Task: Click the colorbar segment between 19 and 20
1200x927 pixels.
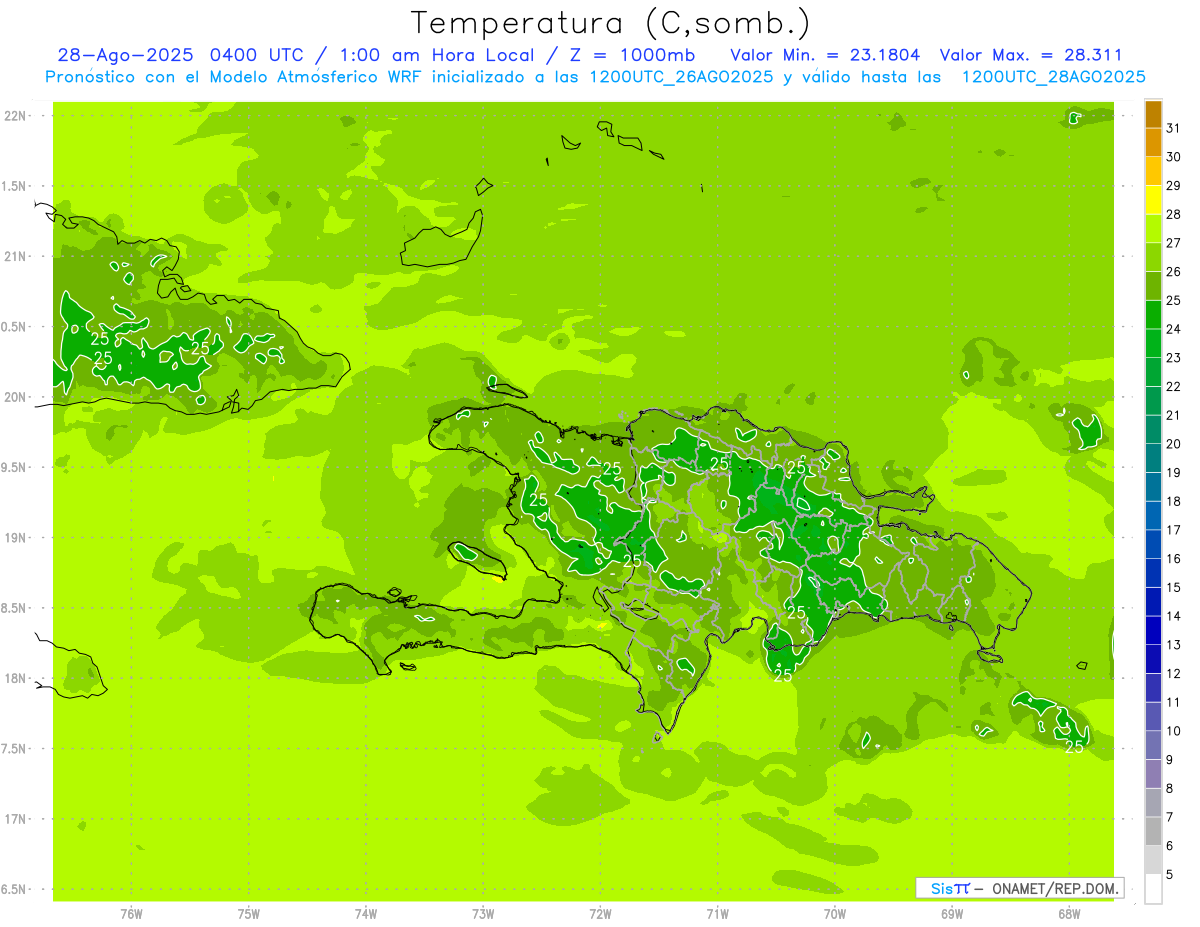Action: pos(1153,458)
